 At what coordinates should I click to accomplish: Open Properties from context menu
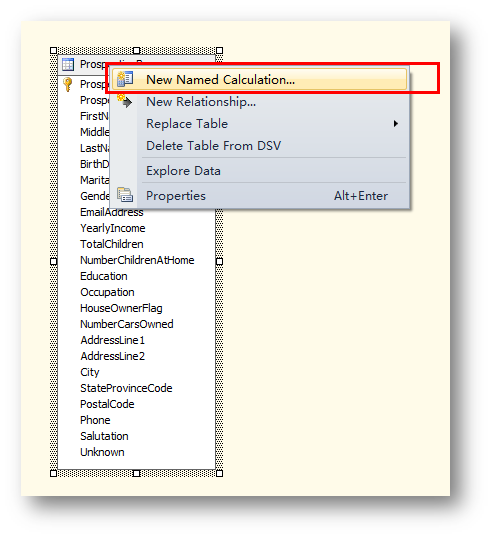point(260,196)
